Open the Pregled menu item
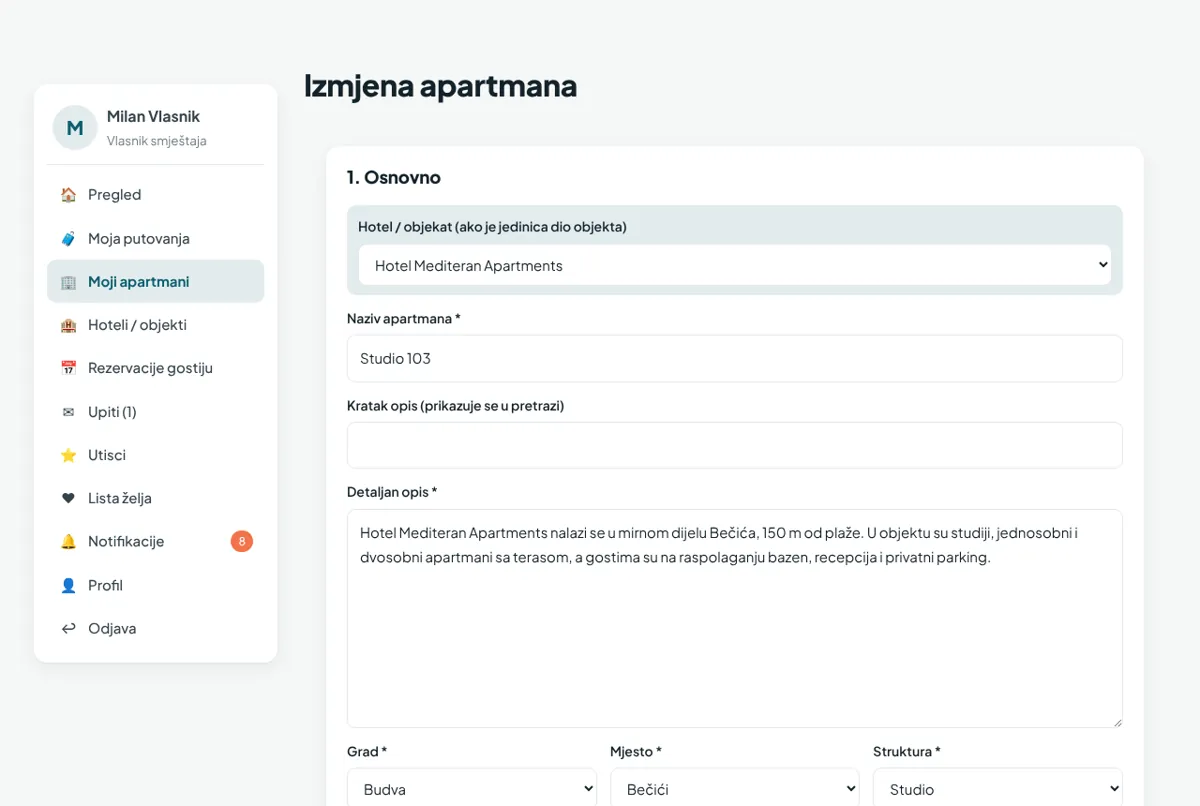This screenshot has height=806, width=1200. (x=155, y=195)
